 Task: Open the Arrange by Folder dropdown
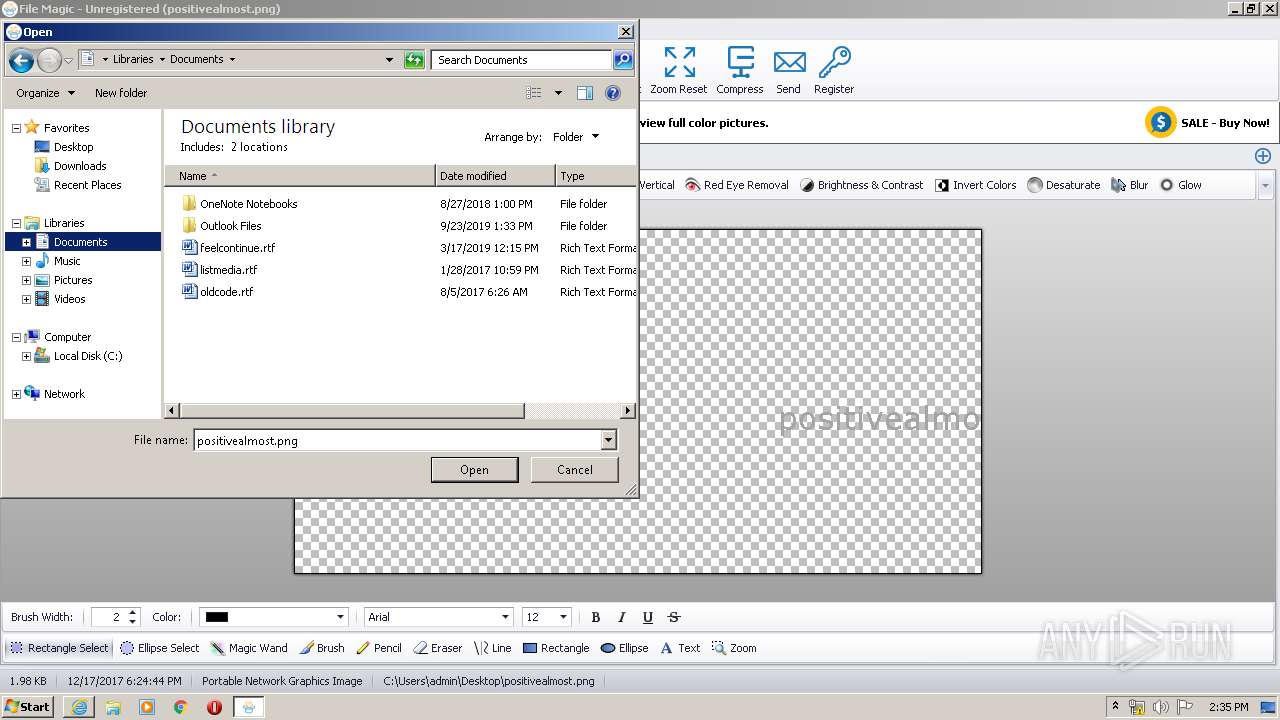(576, 137)
